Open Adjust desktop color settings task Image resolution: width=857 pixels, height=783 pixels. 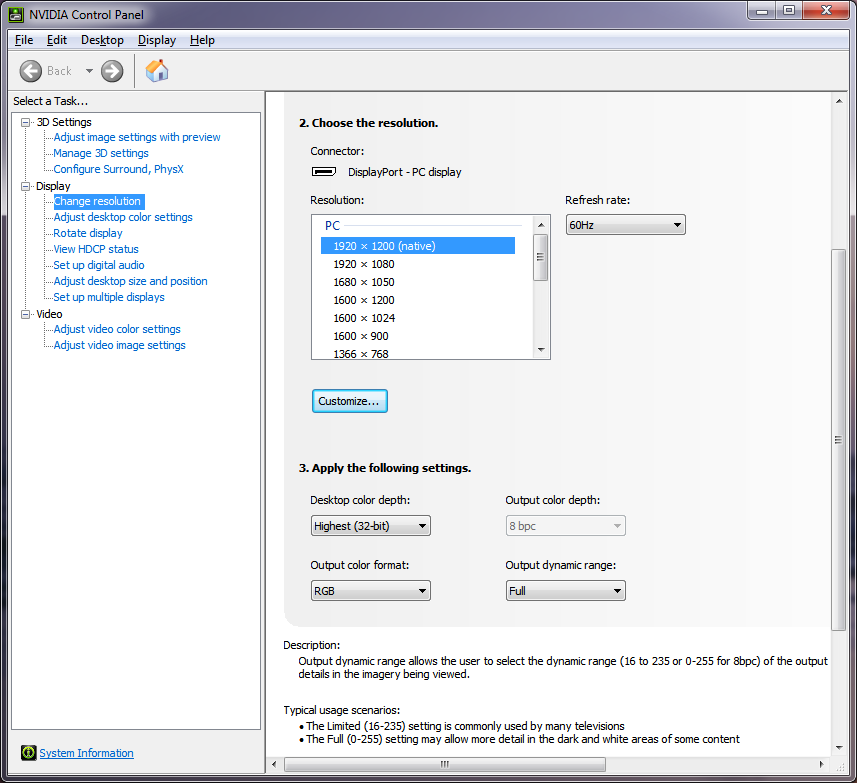(x=123, y=217)
